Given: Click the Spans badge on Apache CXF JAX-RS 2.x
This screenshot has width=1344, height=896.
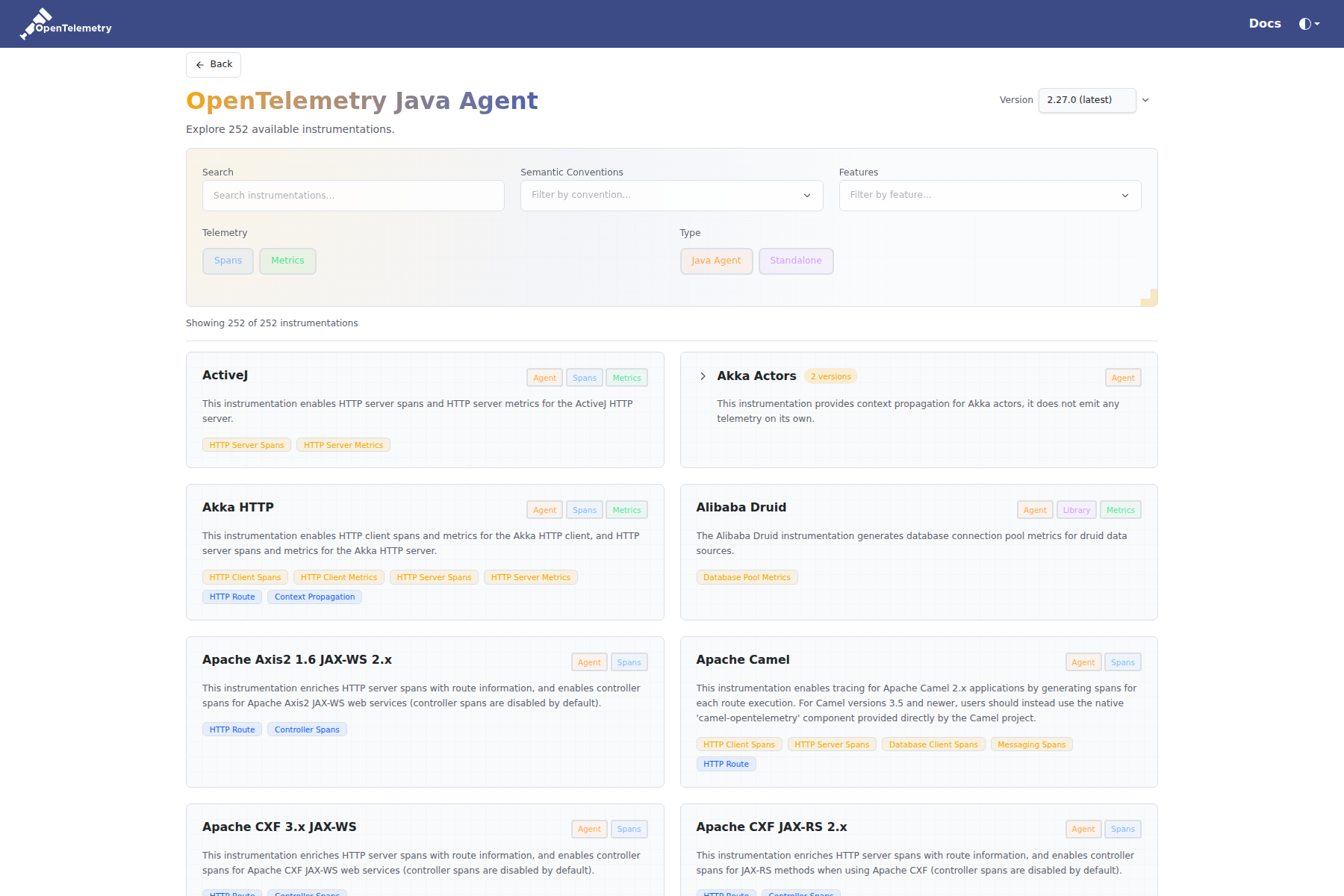Looking at the screenshot, I should (x=1123, y=829).
